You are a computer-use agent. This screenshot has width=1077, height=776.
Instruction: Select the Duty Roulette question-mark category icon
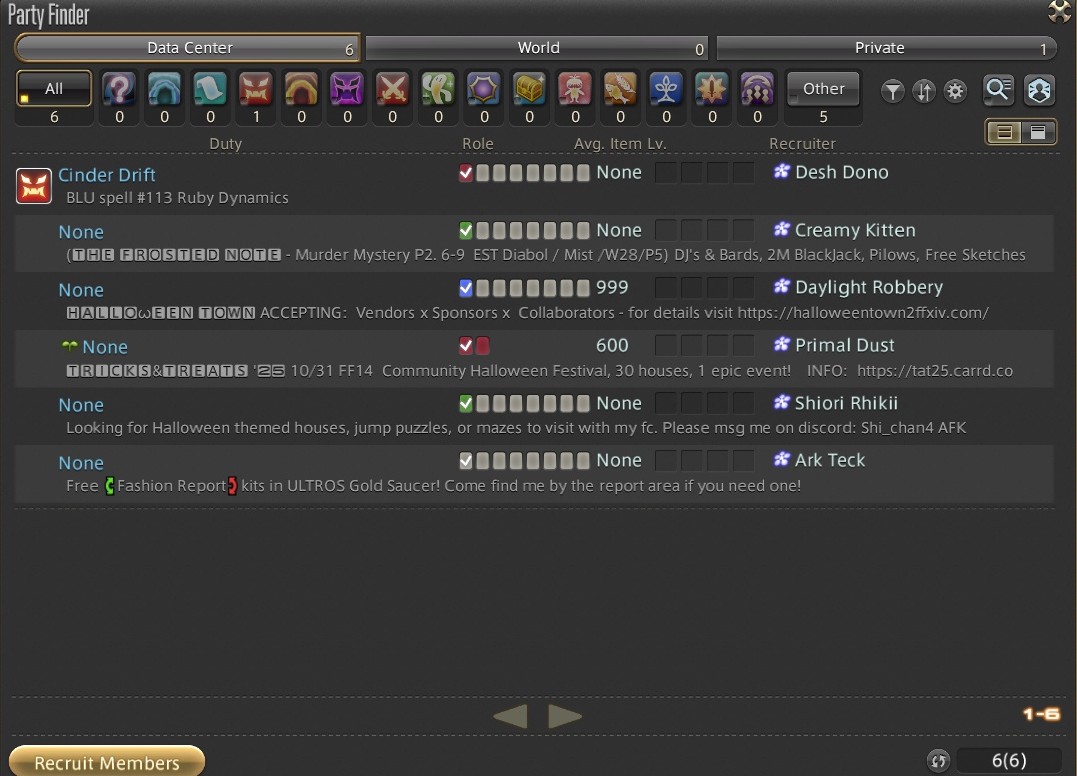click(119, 89)
